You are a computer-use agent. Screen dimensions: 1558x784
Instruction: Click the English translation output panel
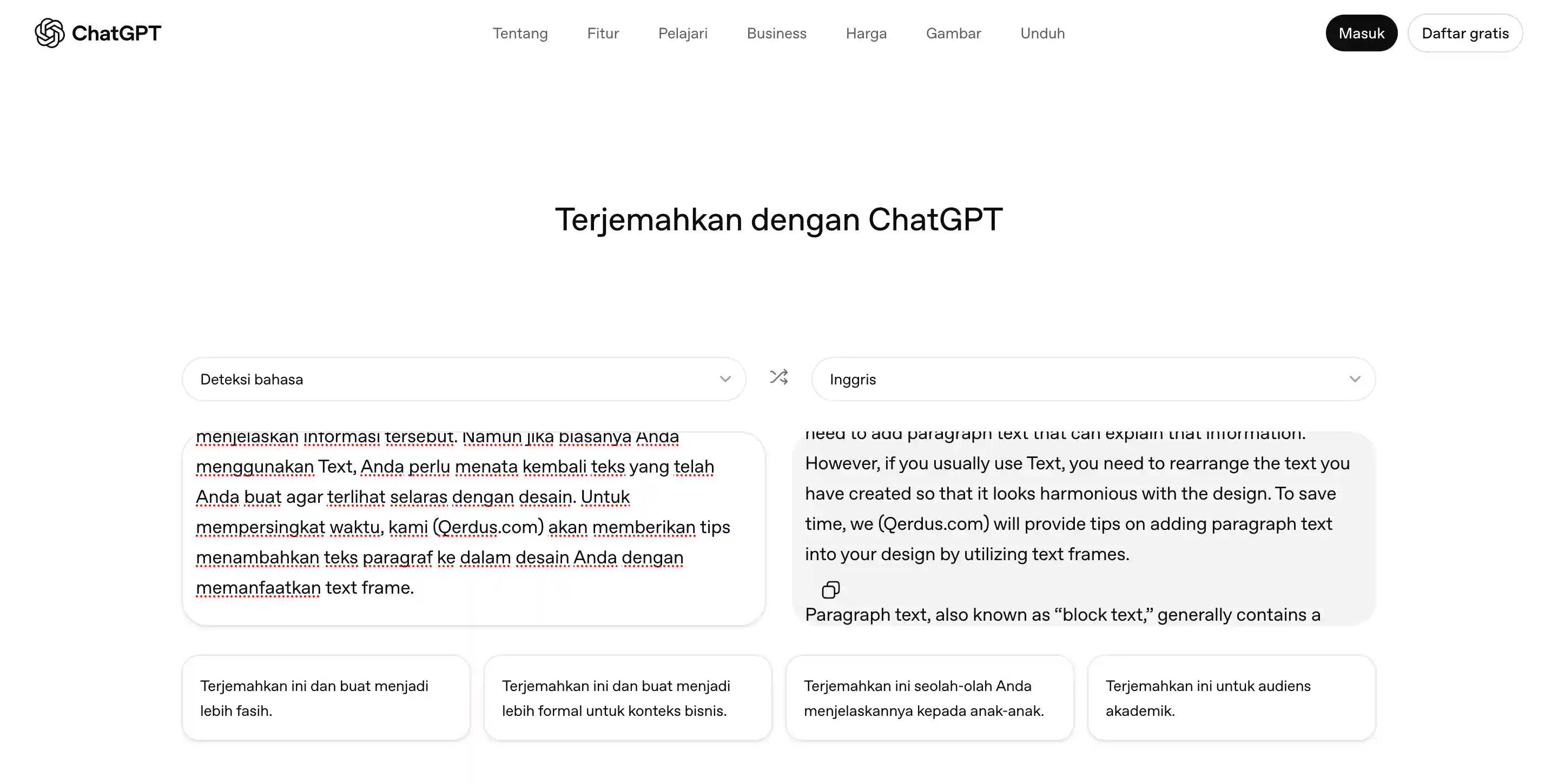(1084, 528)
